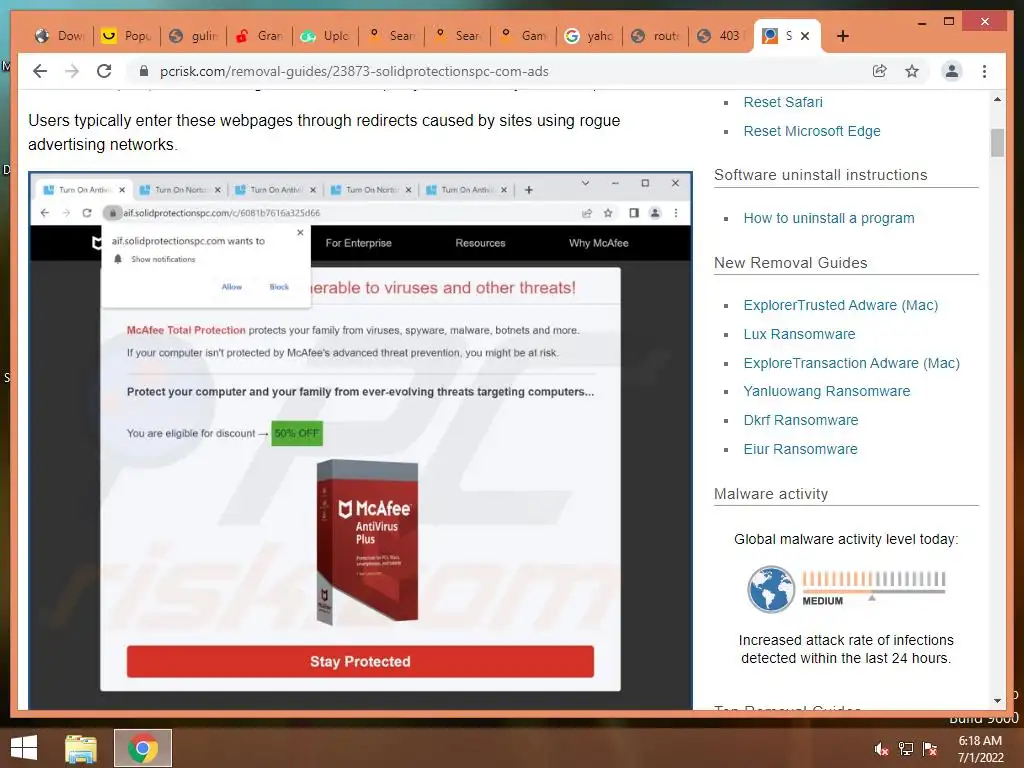The image size is (1024, 768).
Task: Click the vertical scrollbar thumb
Action: click(997, 143)
